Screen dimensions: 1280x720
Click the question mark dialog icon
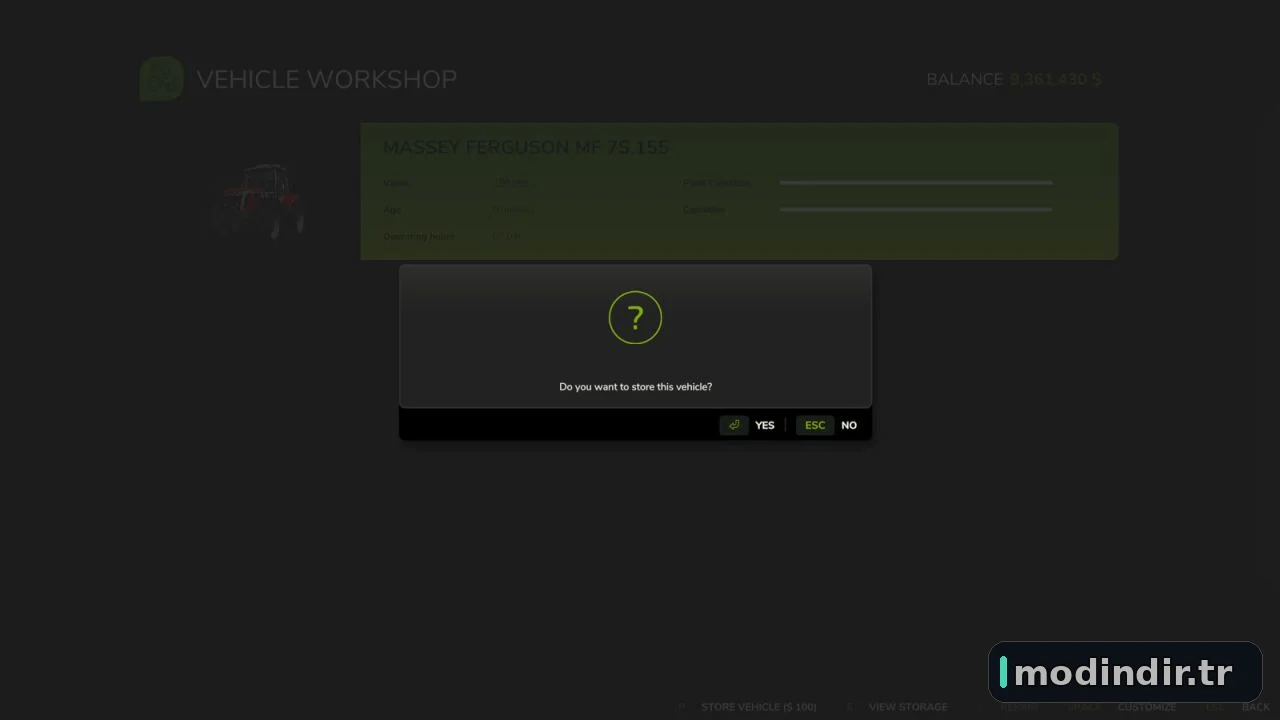point(635,318)
